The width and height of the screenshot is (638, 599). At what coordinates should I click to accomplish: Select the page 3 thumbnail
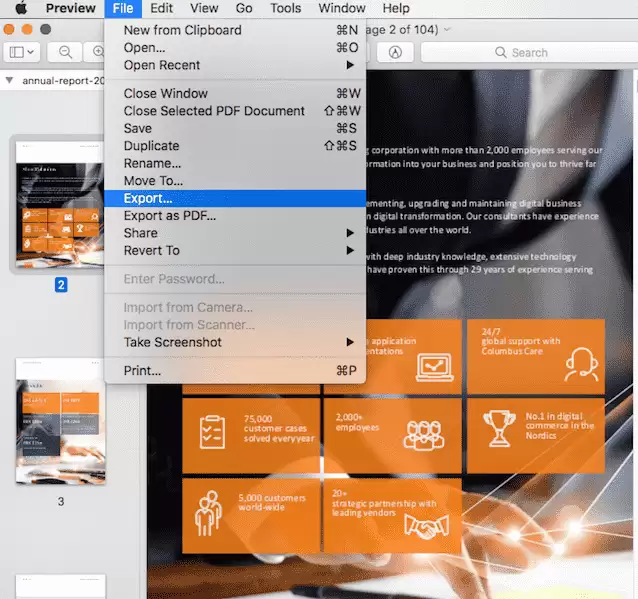tap(60, 421)
